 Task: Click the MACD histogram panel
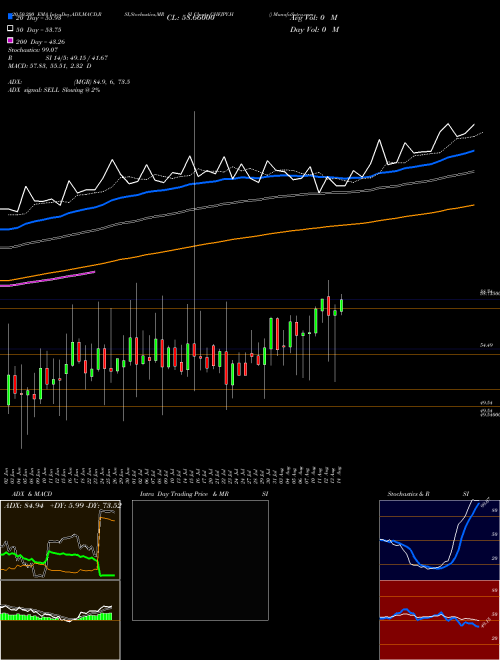point(60,620)
